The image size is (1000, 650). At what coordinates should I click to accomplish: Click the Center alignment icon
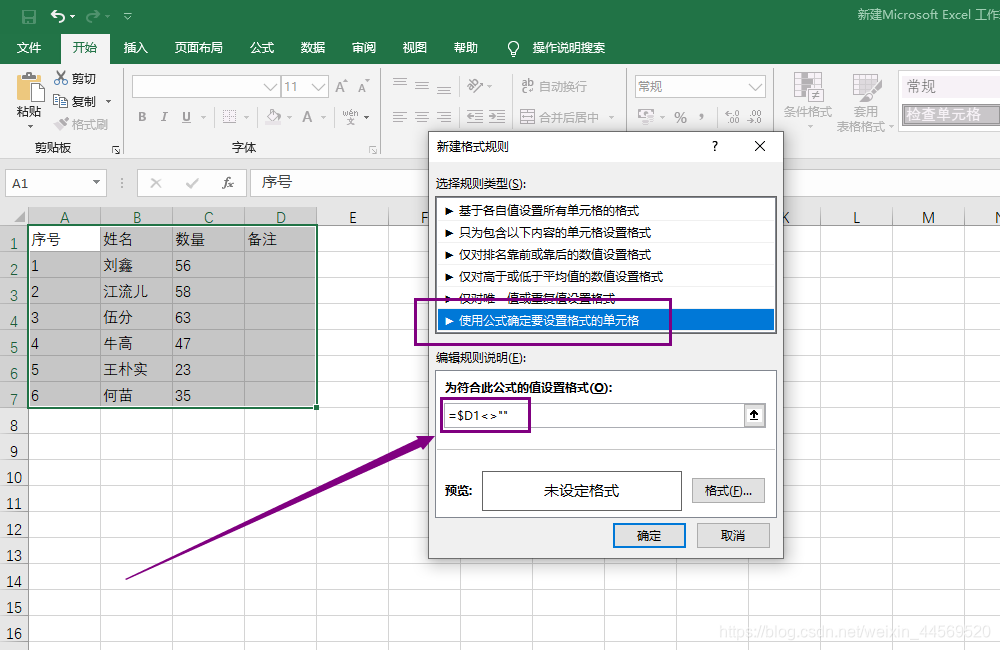click(422, 117)
